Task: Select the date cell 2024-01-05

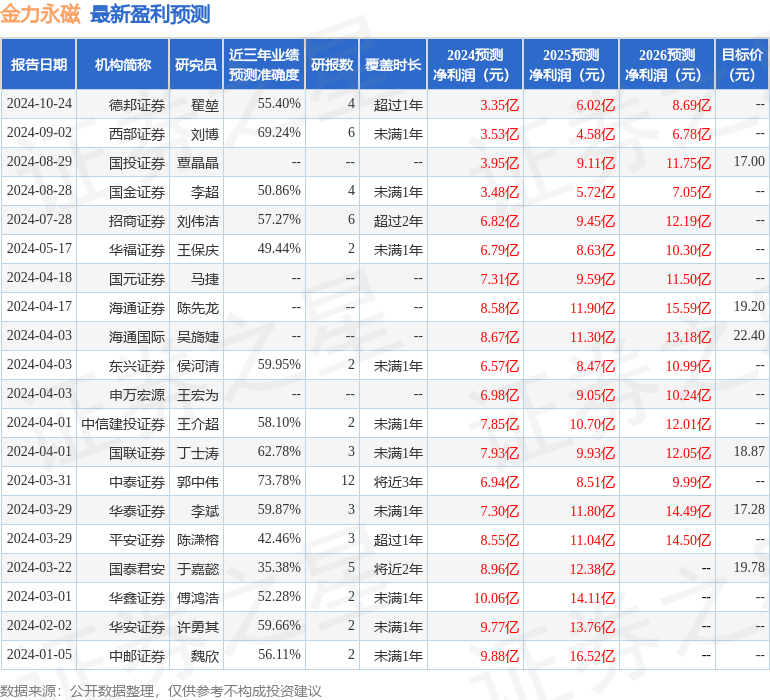Action: (39, 654)
